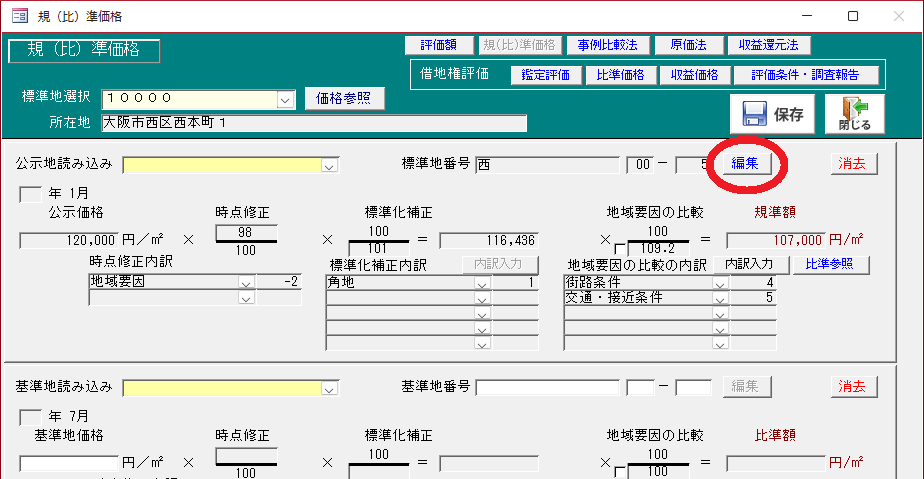This screenshot has height=479, width=924.
Task: Toggle the year checkbox beside 年 1月
Action: click(x=32, y=194)
